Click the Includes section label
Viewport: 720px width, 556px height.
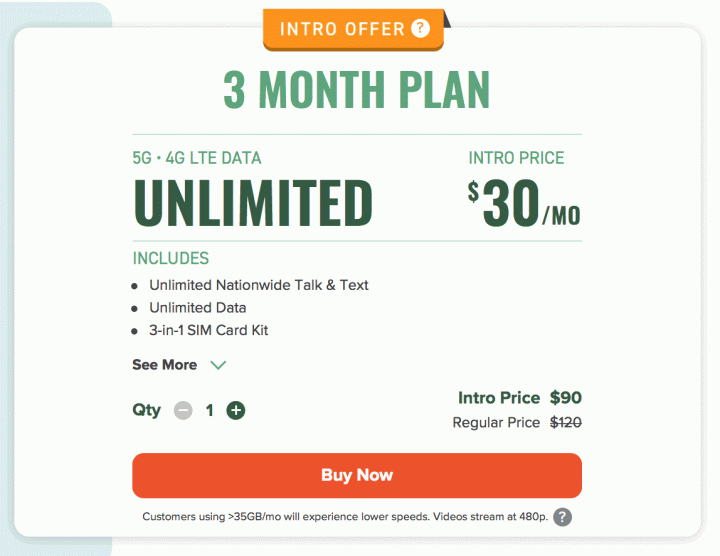[x=171, y=258]
